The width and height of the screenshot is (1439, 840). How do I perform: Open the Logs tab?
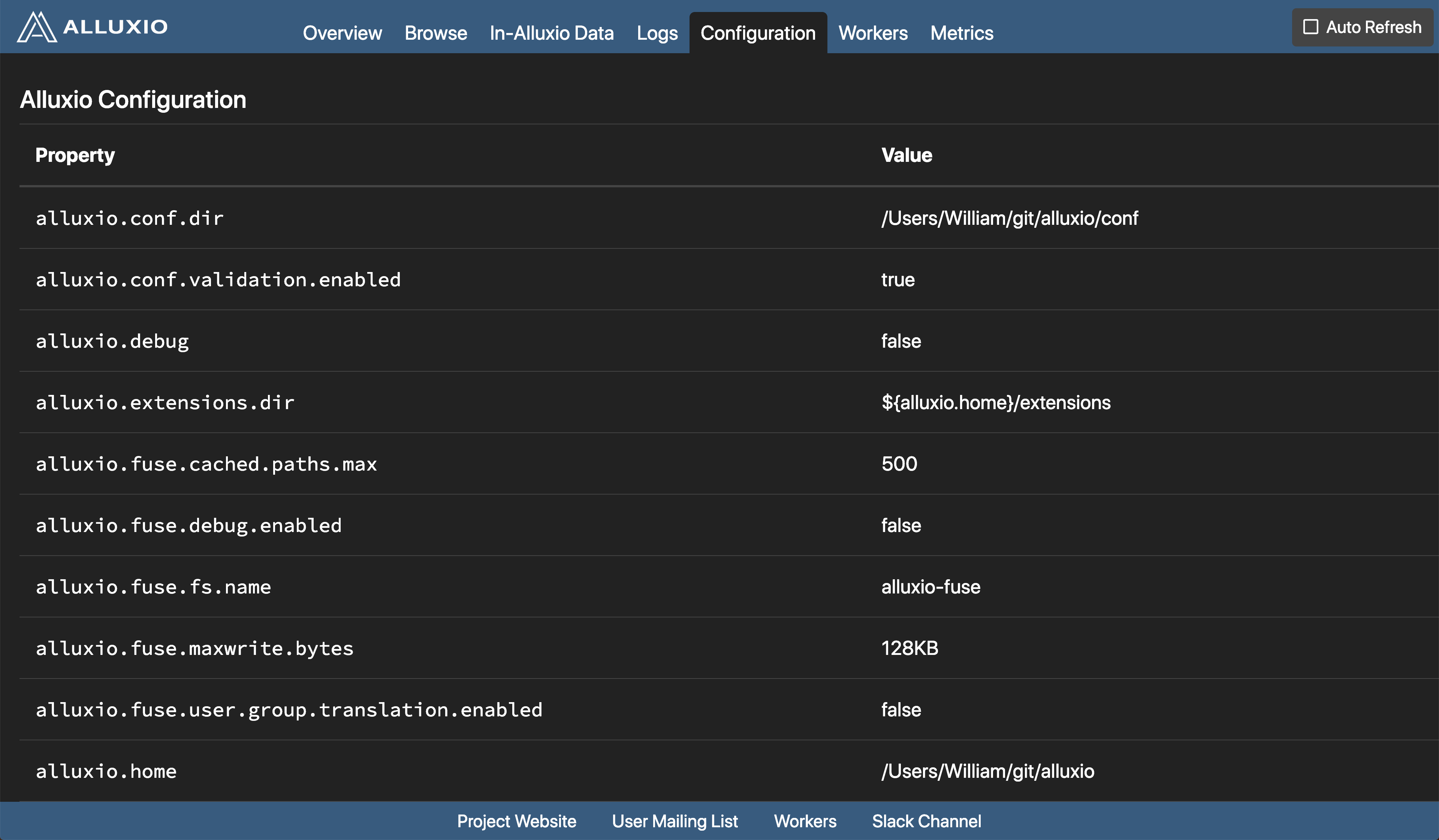pyautogui.click(x=657, y=33)
